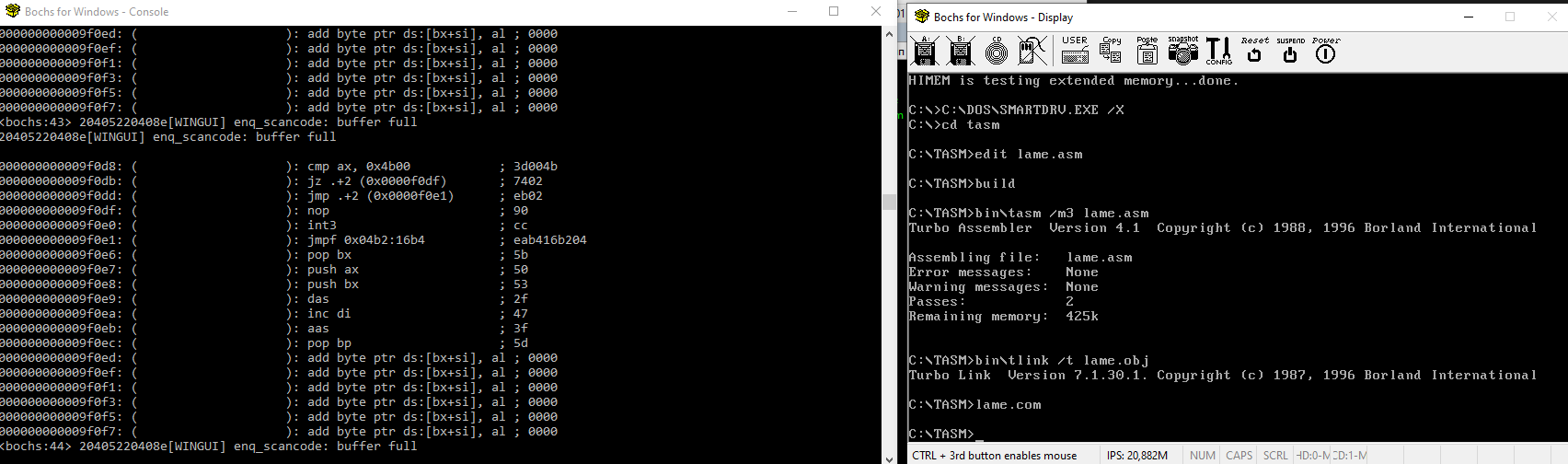Click the 'pop bx' instruction line
Image resolution: width=1568 pixels, height=464 pixels.
click(x=264, y=255)
